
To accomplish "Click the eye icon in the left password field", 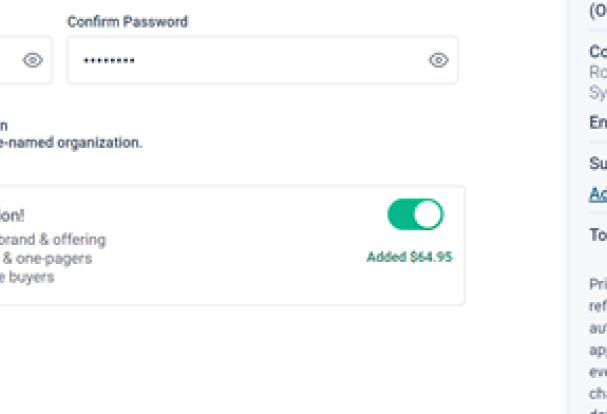I will [x=33, y=60].
